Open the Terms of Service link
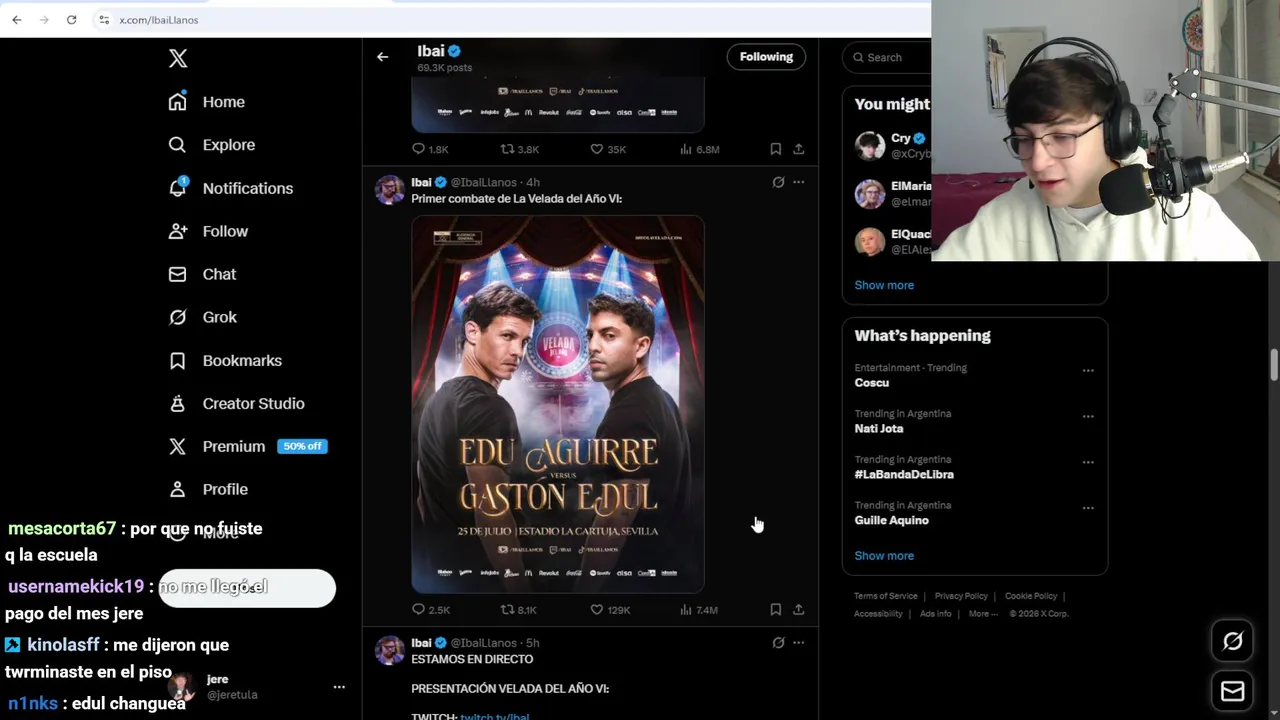 [885, 596]
